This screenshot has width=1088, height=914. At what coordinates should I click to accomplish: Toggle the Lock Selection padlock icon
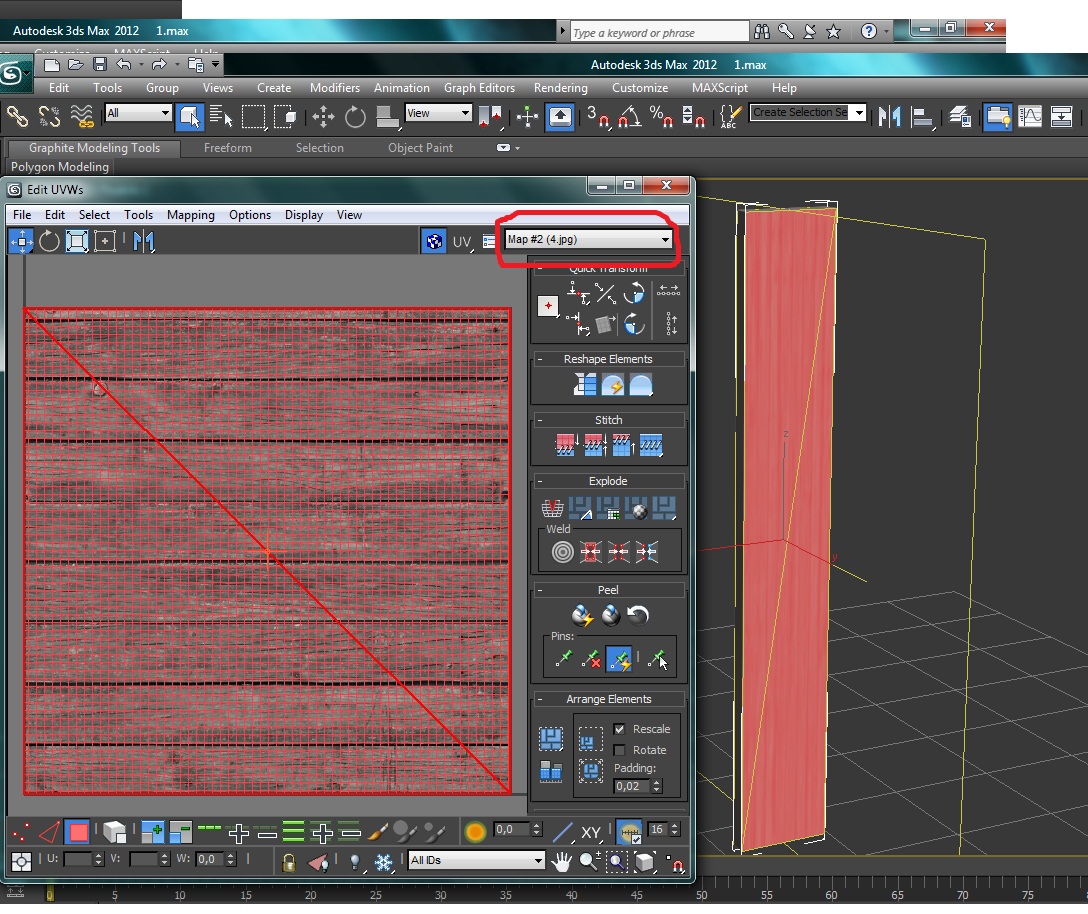289,861
